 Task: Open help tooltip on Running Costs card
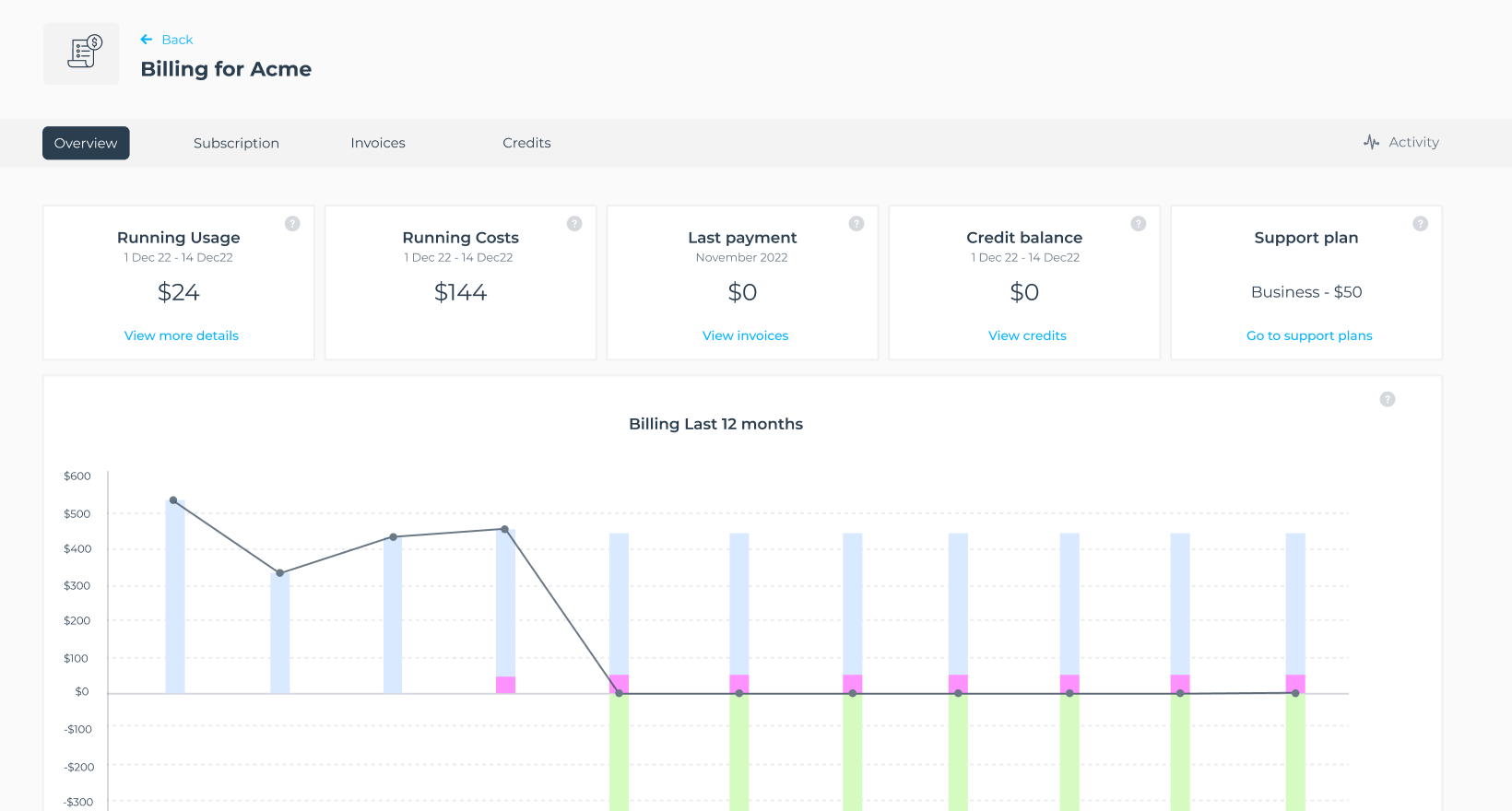coord(574,224)
